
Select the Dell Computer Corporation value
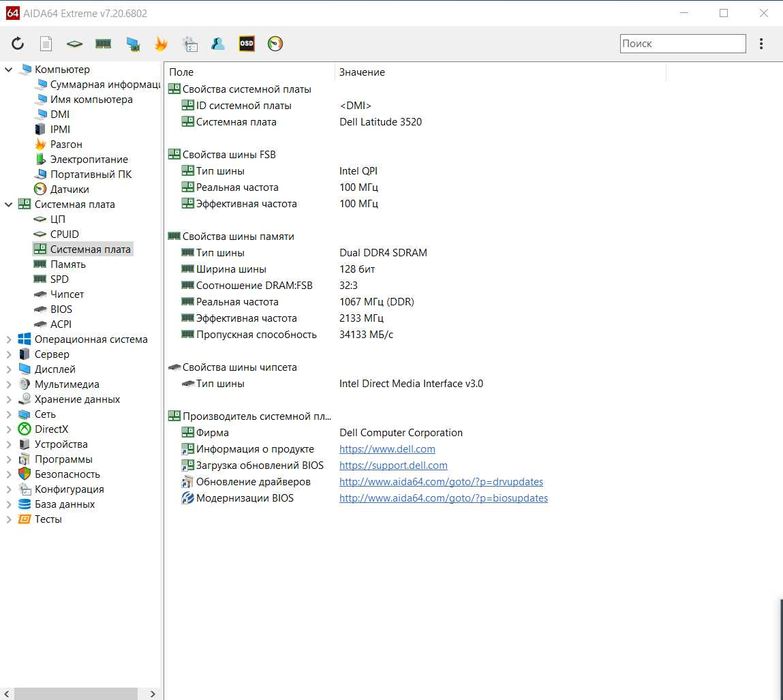tap(401, 432)
